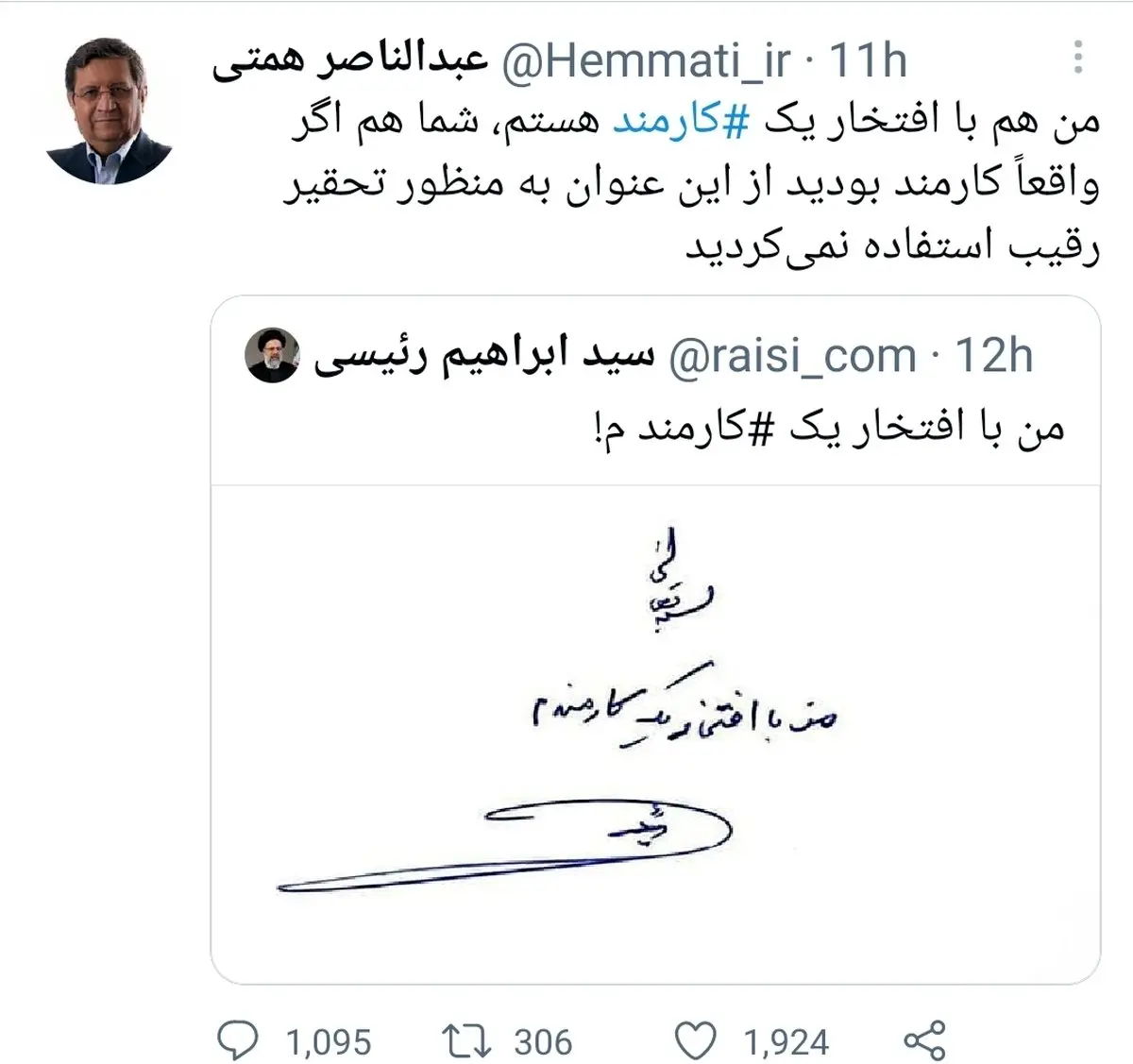Like the tweet with the heart icon
The image size is (1133, 1064).
(x=697, y=1040)
